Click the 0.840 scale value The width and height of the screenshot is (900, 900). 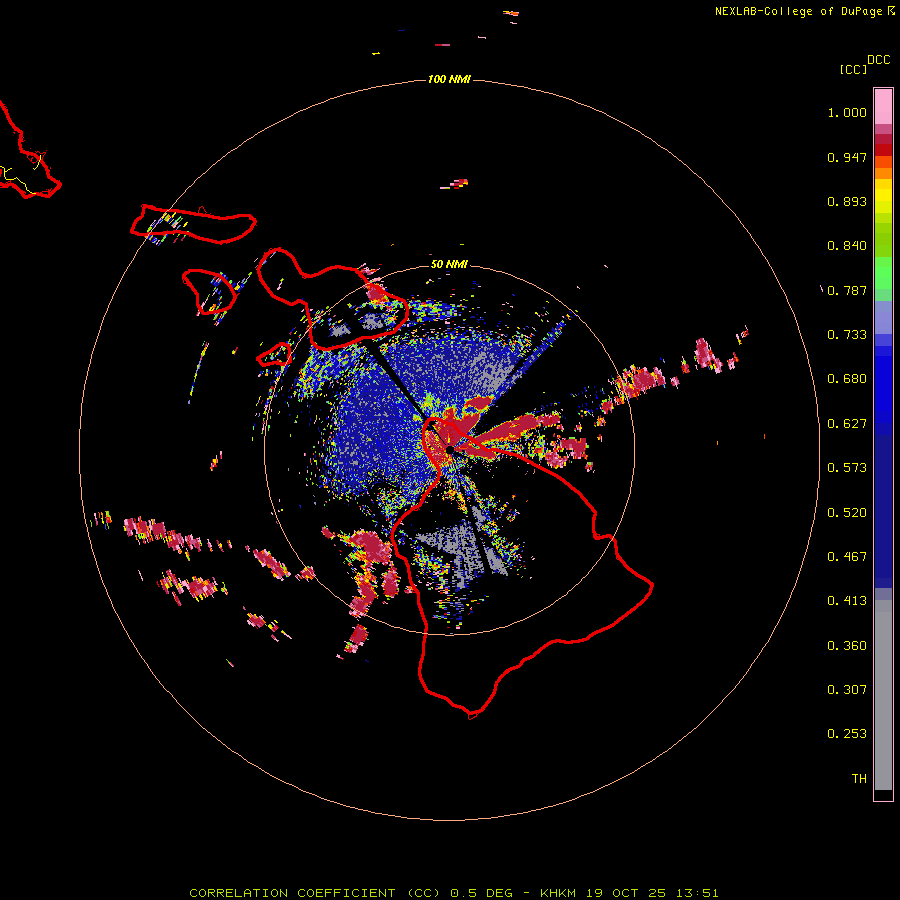point(847,246)
